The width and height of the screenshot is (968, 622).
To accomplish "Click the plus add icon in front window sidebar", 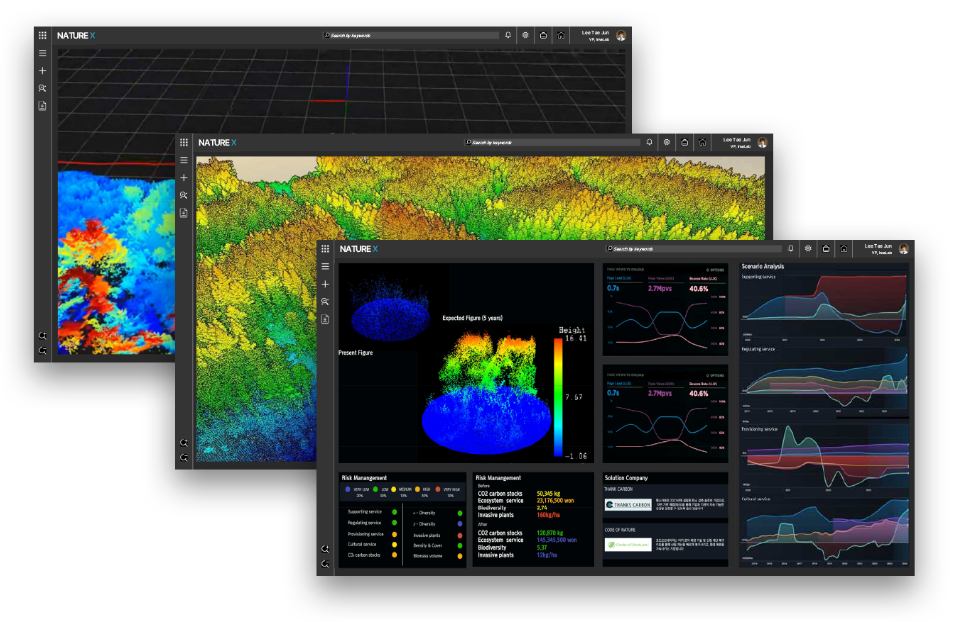I will pyautogui.click(x=325, y=284).
